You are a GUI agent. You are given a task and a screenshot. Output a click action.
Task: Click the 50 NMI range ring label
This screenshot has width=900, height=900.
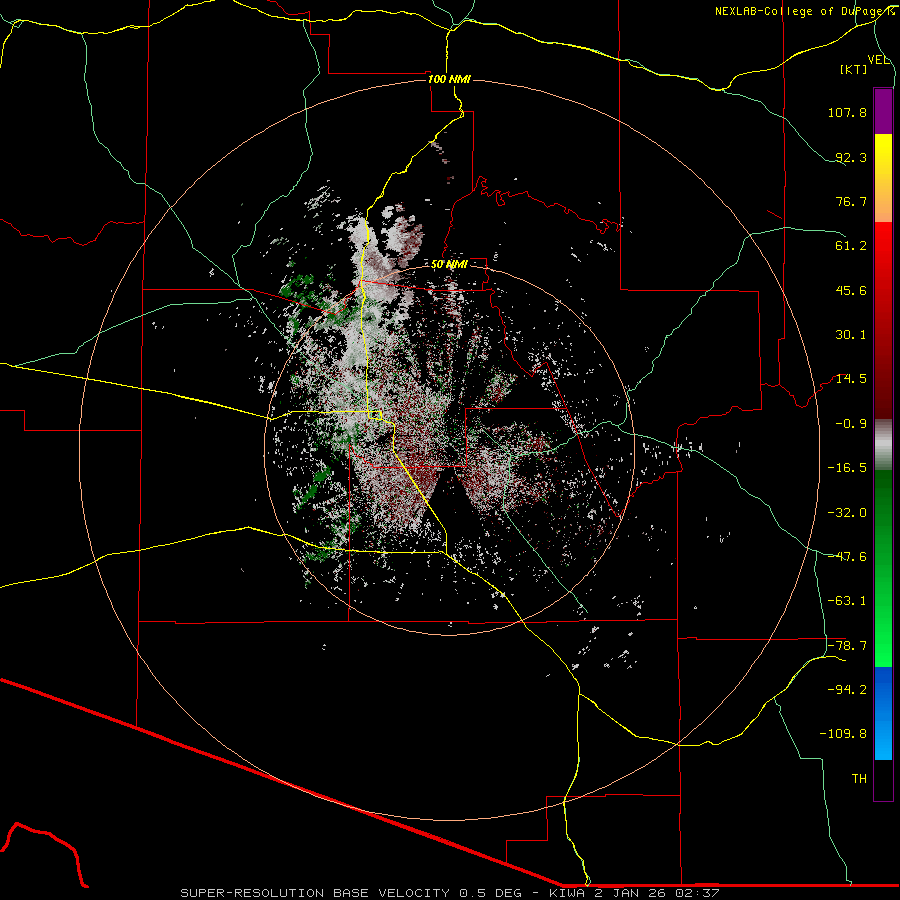coord(449,265)
